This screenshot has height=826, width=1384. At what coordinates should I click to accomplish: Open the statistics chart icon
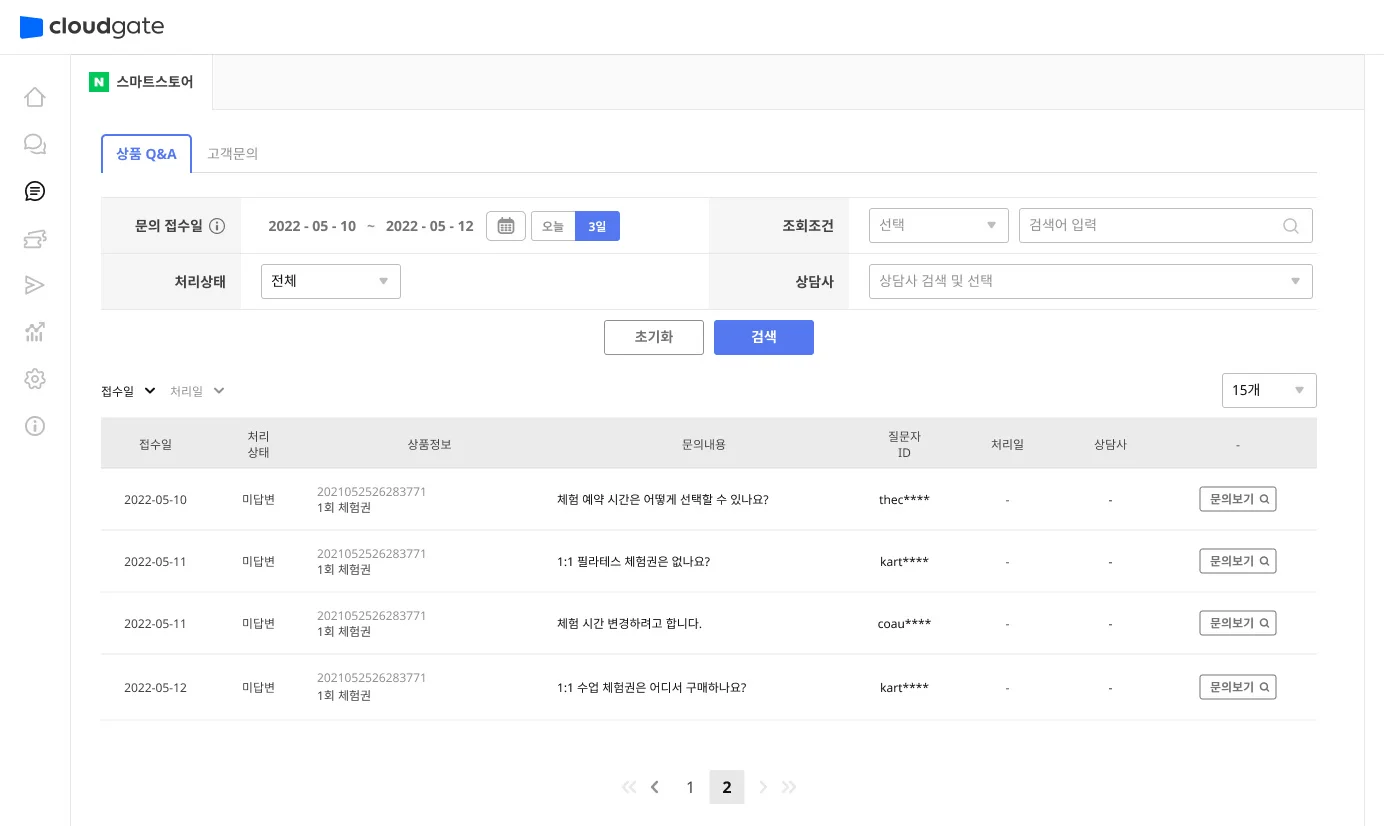click(34, 332)
